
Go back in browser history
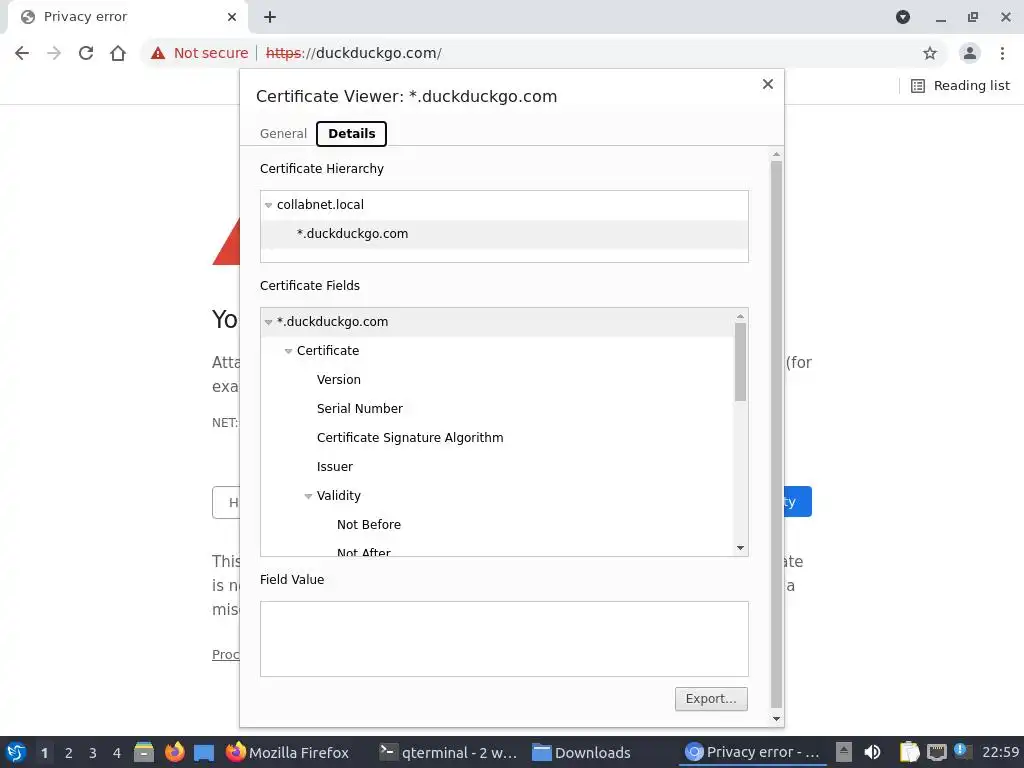(x=22, y=53)
